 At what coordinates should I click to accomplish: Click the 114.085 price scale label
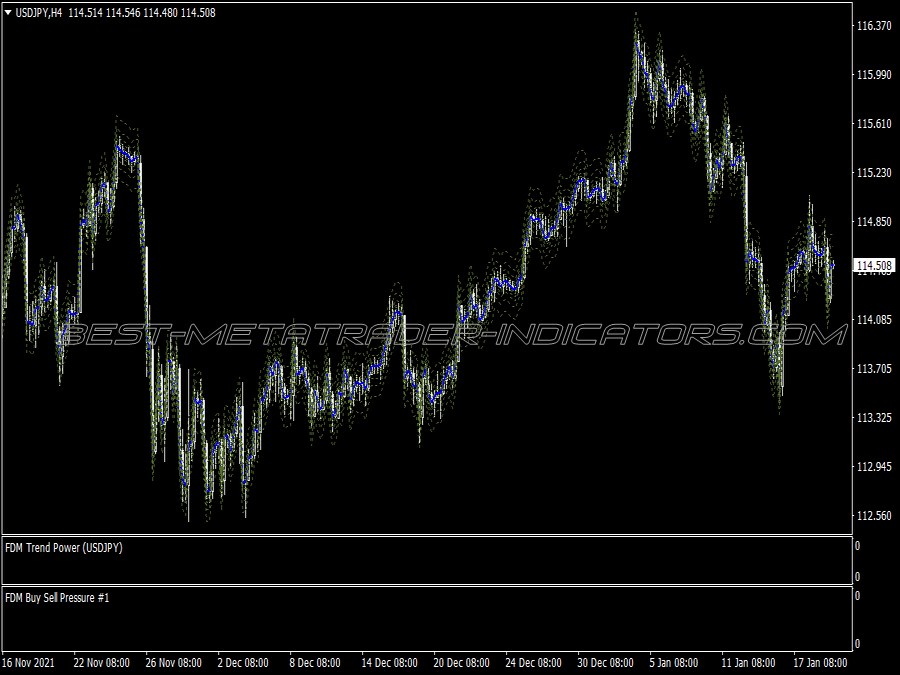click(x=874, y=319)
